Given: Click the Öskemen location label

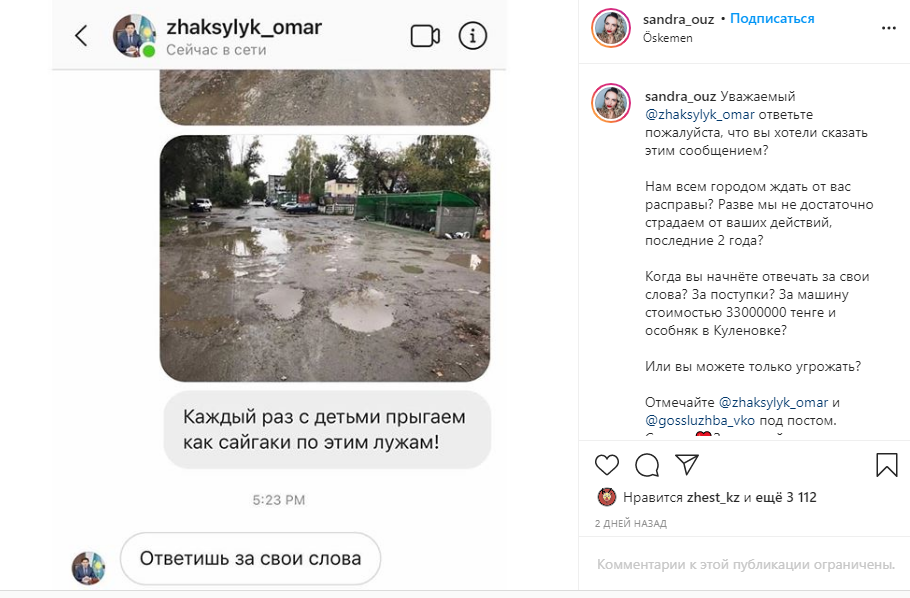Looking at the screenshot, I should [x=667, y=38].
